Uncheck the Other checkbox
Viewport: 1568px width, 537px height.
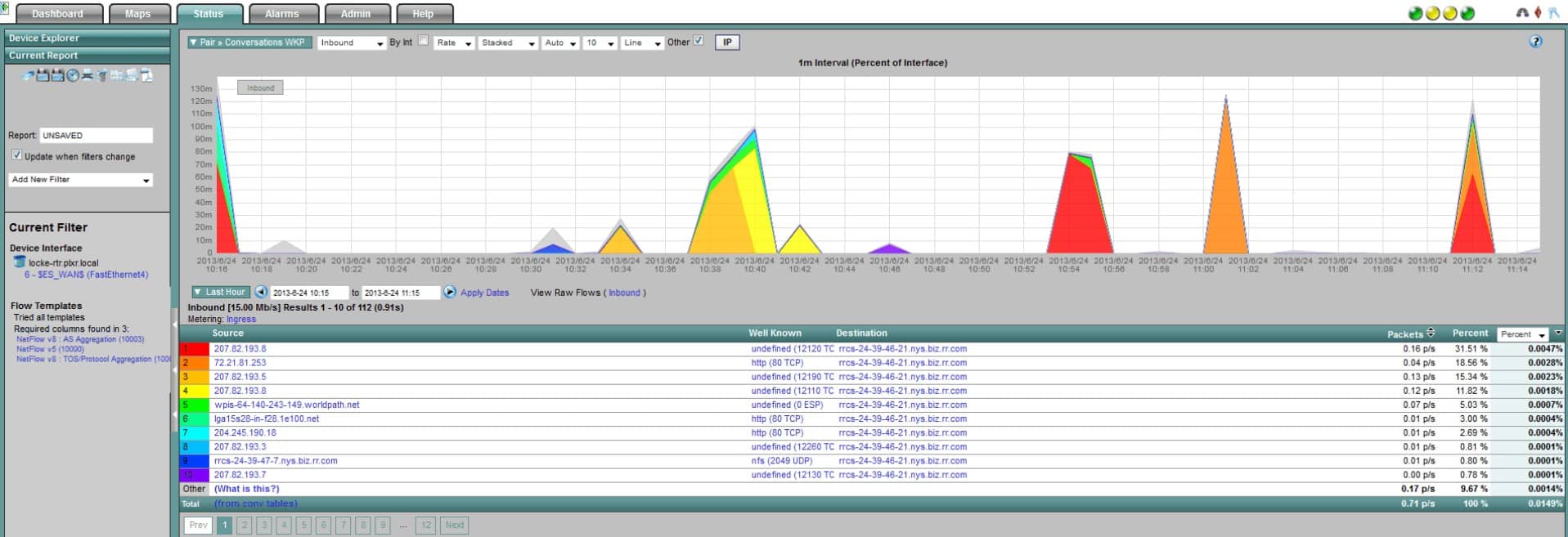pyautogui.click(x=698, y=41)
